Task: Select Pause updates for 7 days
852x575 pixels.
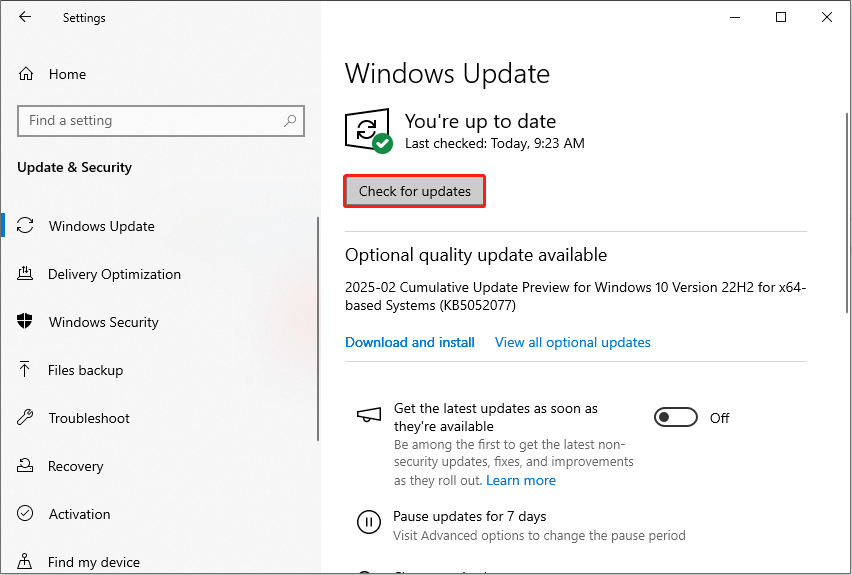Action: pos(469,516)
